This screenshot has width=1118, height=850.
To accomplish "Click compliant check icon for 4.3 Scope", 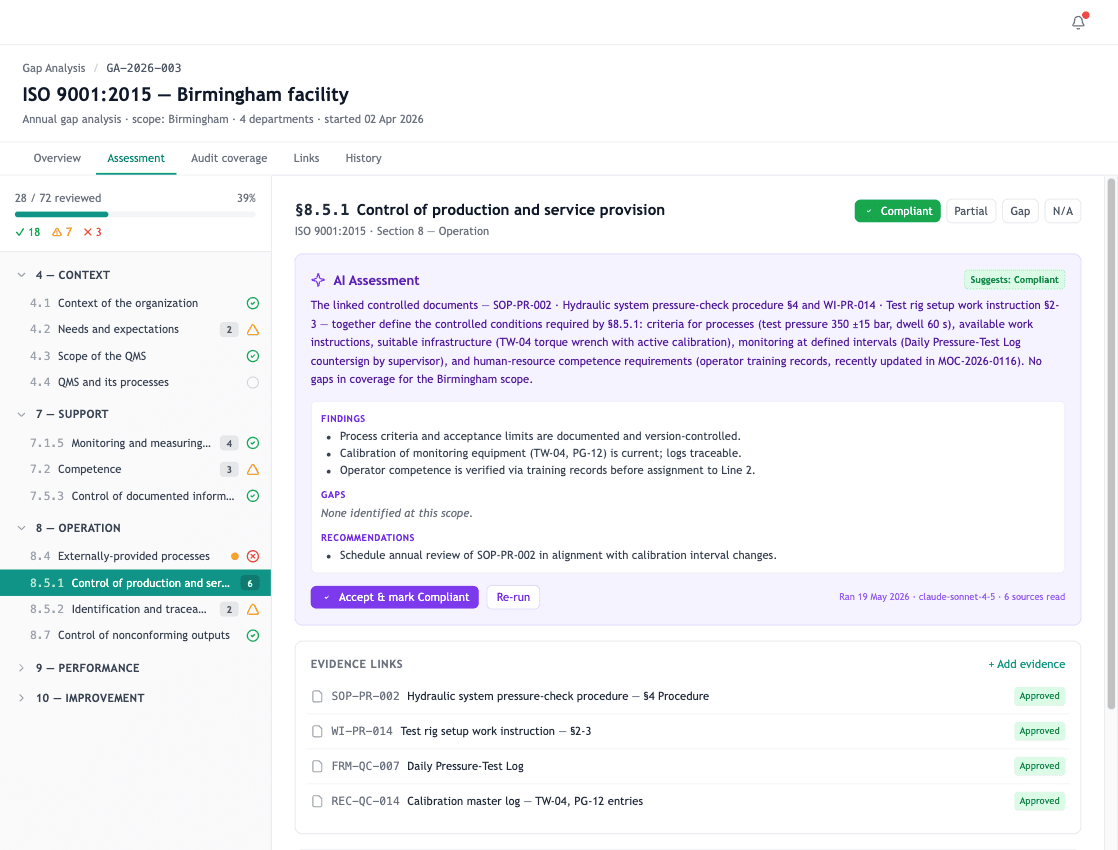I will pyautogui.click(x=252, y=356).
